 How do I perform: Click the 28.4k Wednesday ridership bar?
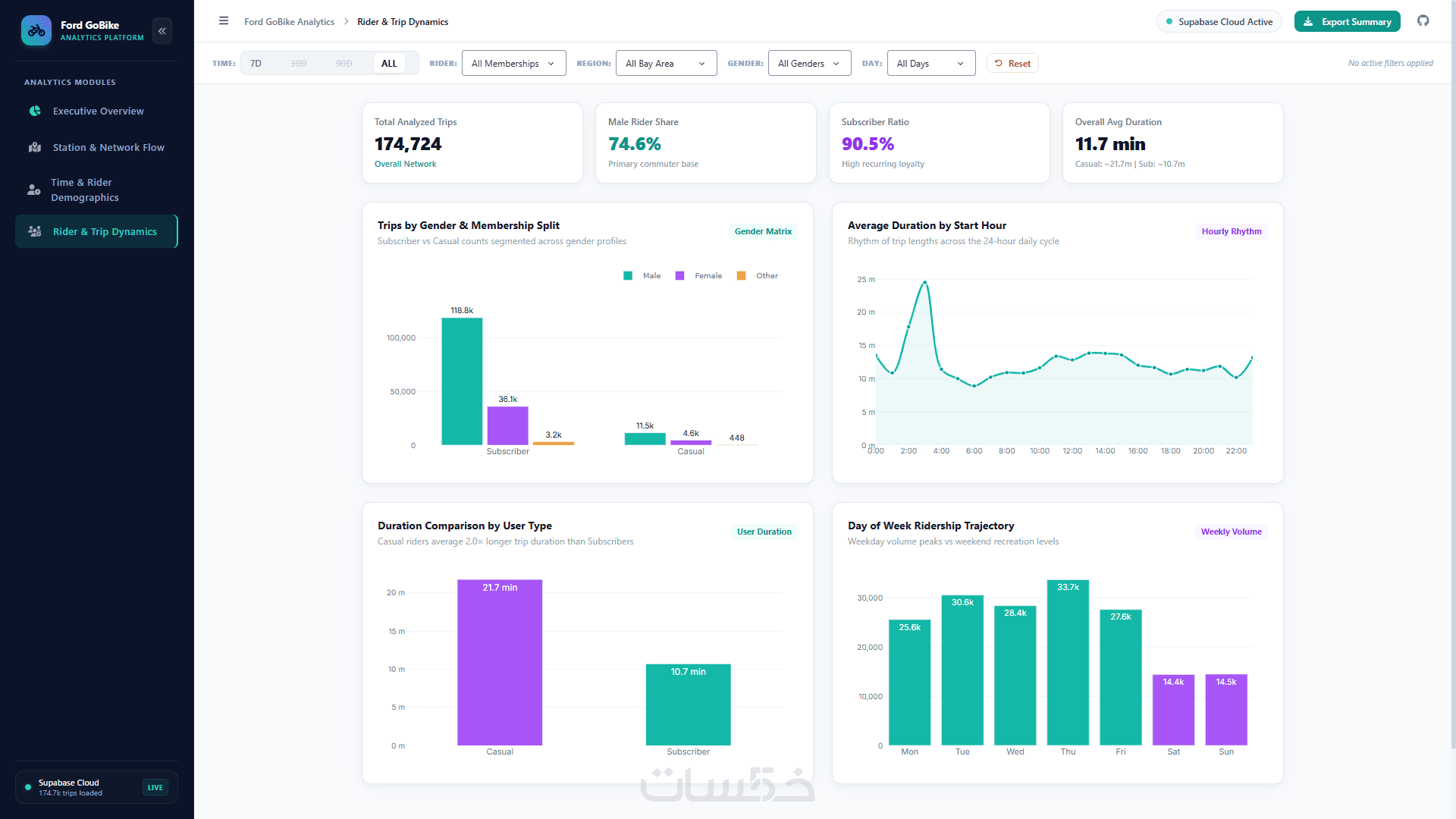click(x=1015, y=676)
